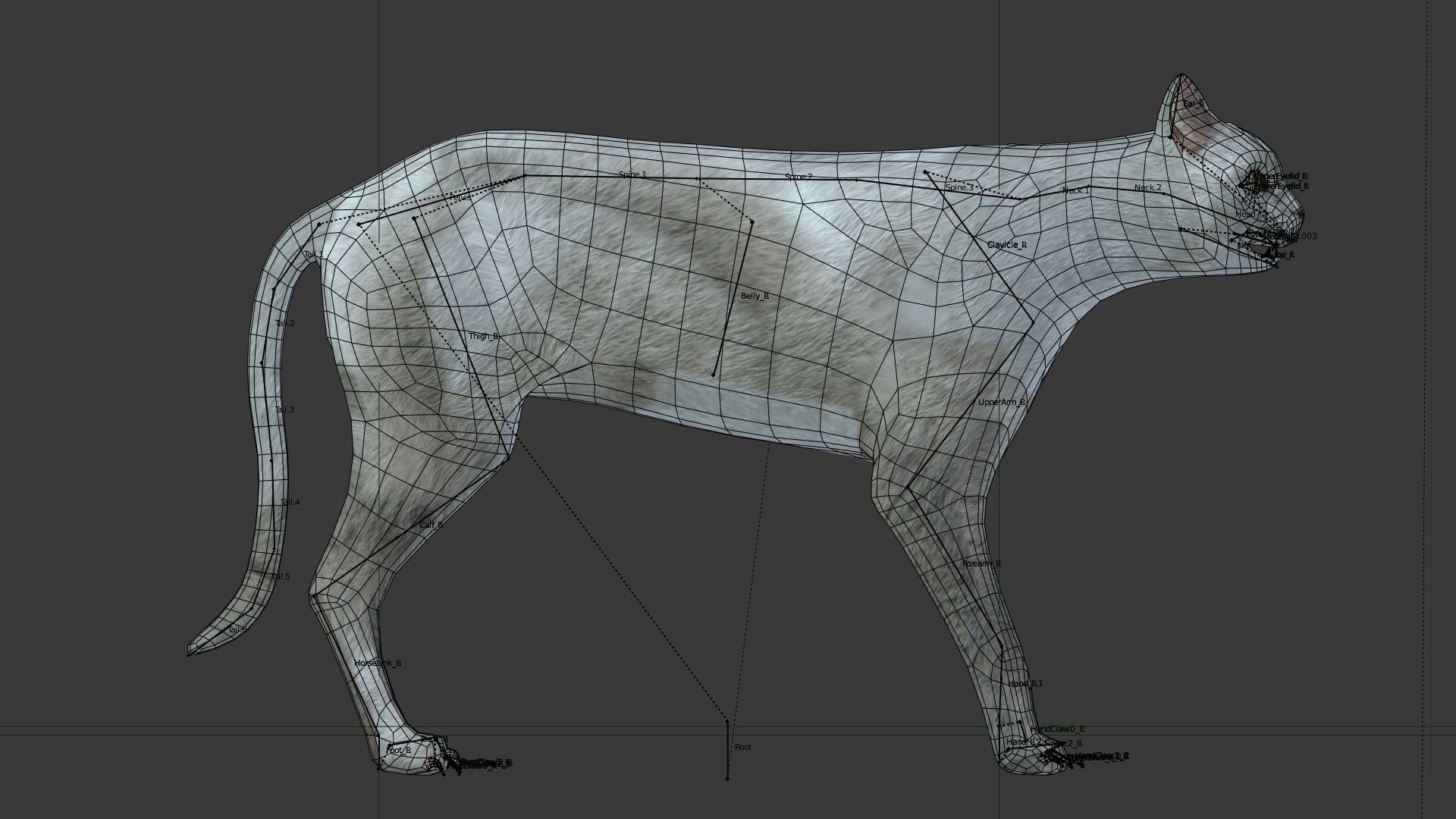Select the LowerEyelid_B bone label

(1282, 187)
